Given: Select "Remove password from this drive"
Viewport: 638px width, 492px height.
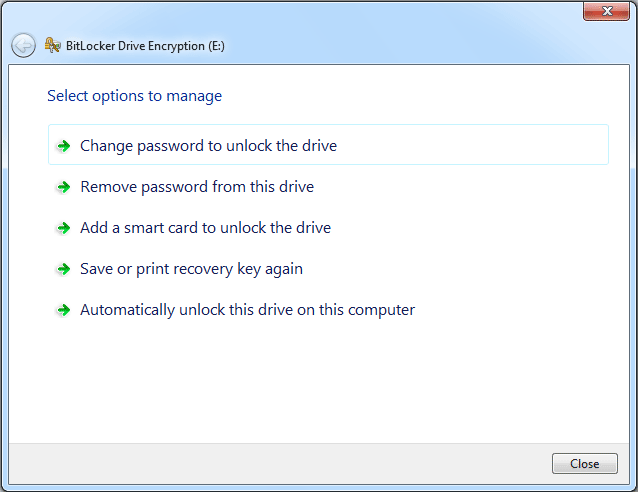Looking at the screenshot, I should coord(197,187).
